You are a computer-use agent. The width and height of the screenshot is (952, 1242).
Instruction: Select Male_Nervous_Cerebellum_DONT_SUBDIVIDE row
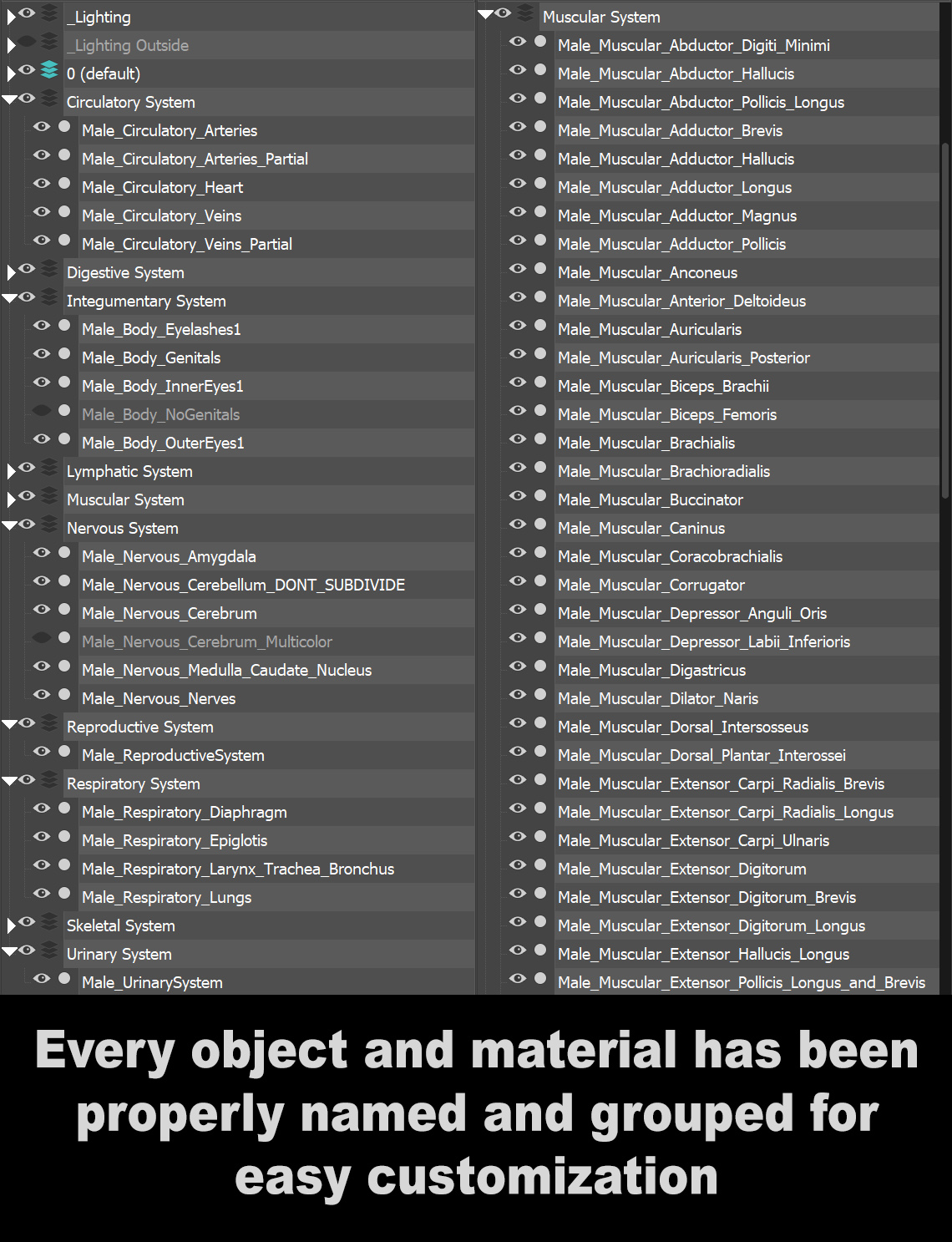coord(277,585)
